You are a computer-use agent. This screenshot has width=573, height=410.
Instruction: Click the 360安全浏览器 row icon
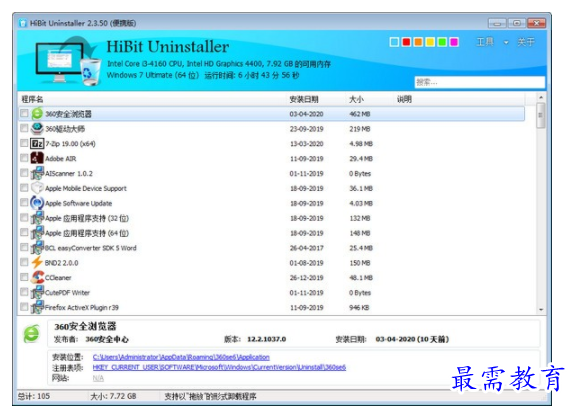click(37, 114)
